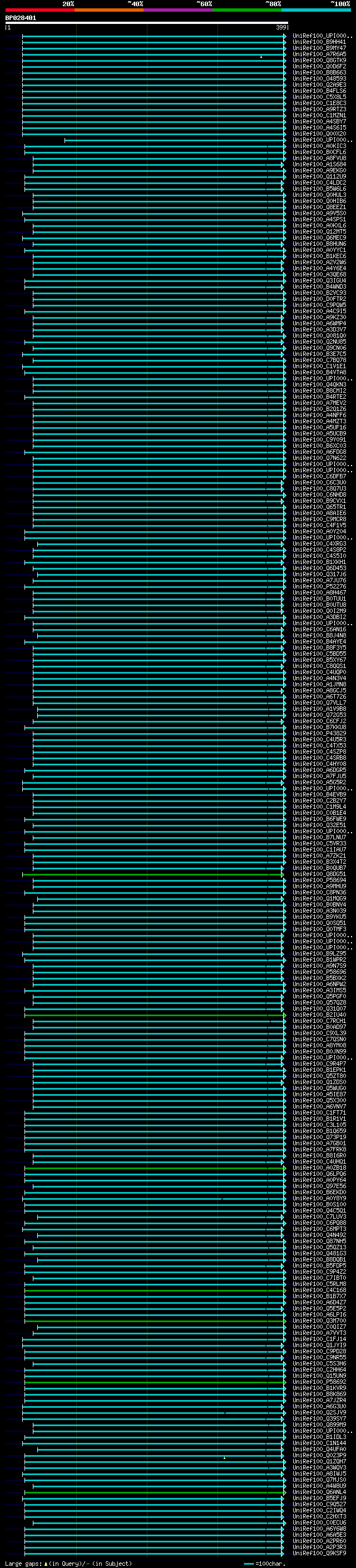Screen dimensions: 356x1568
Task: Select the UniRef100_B0QUB7 label
Action: (x=319, y=868)
